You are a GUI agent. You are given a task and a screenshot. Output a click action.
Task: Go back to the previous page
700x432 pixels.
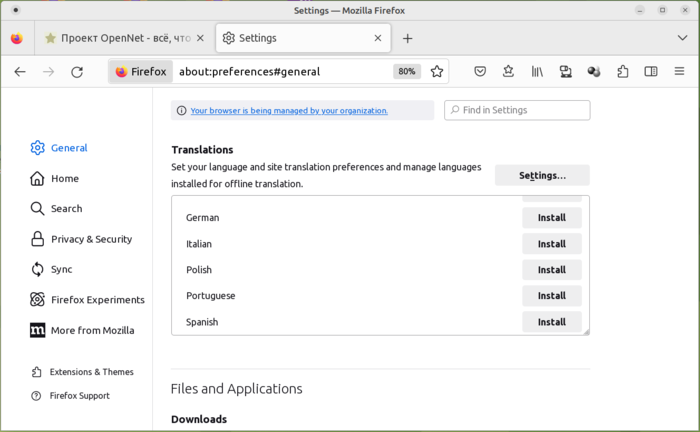coord(20,72)
